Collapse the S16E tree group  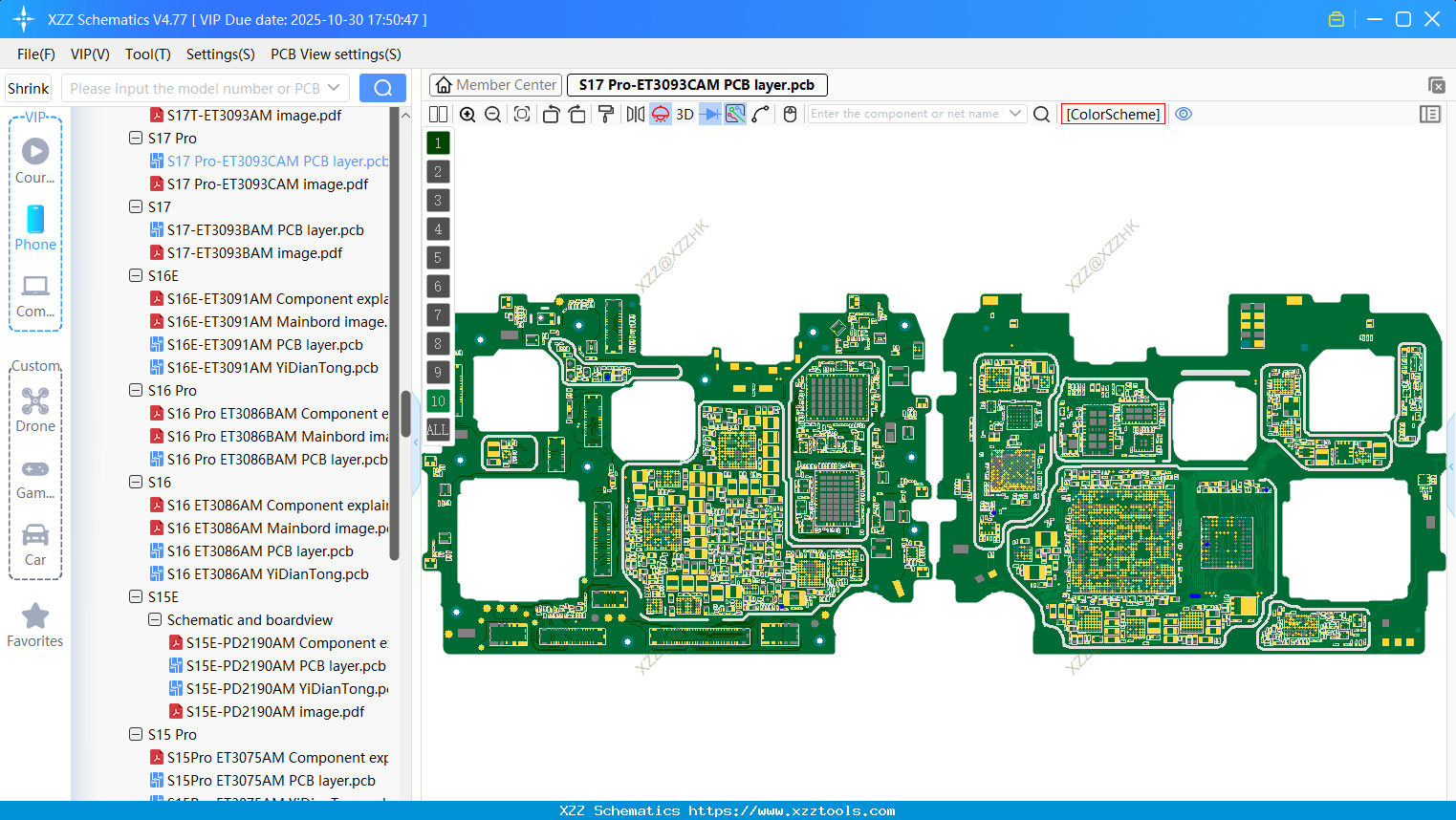135,275
